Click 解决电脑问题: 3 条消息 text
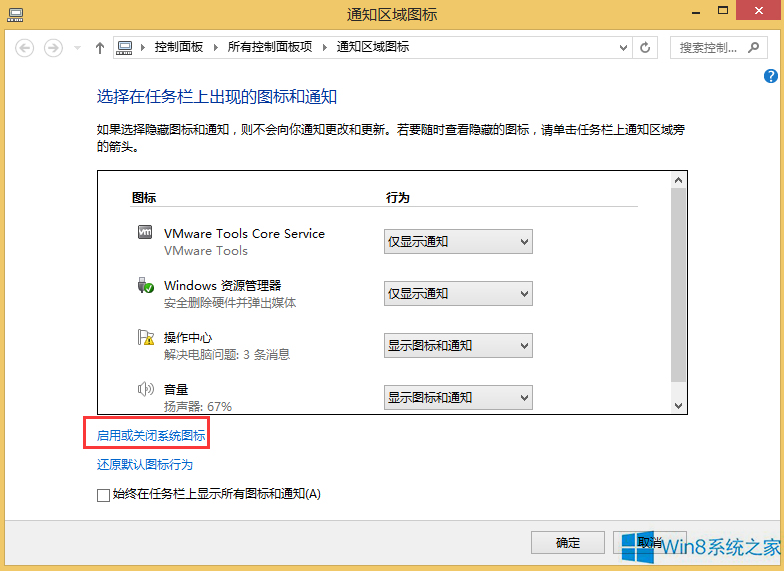The height and width of the screenshot is (571, 784). pyautogui.click(x=227, y=354)
